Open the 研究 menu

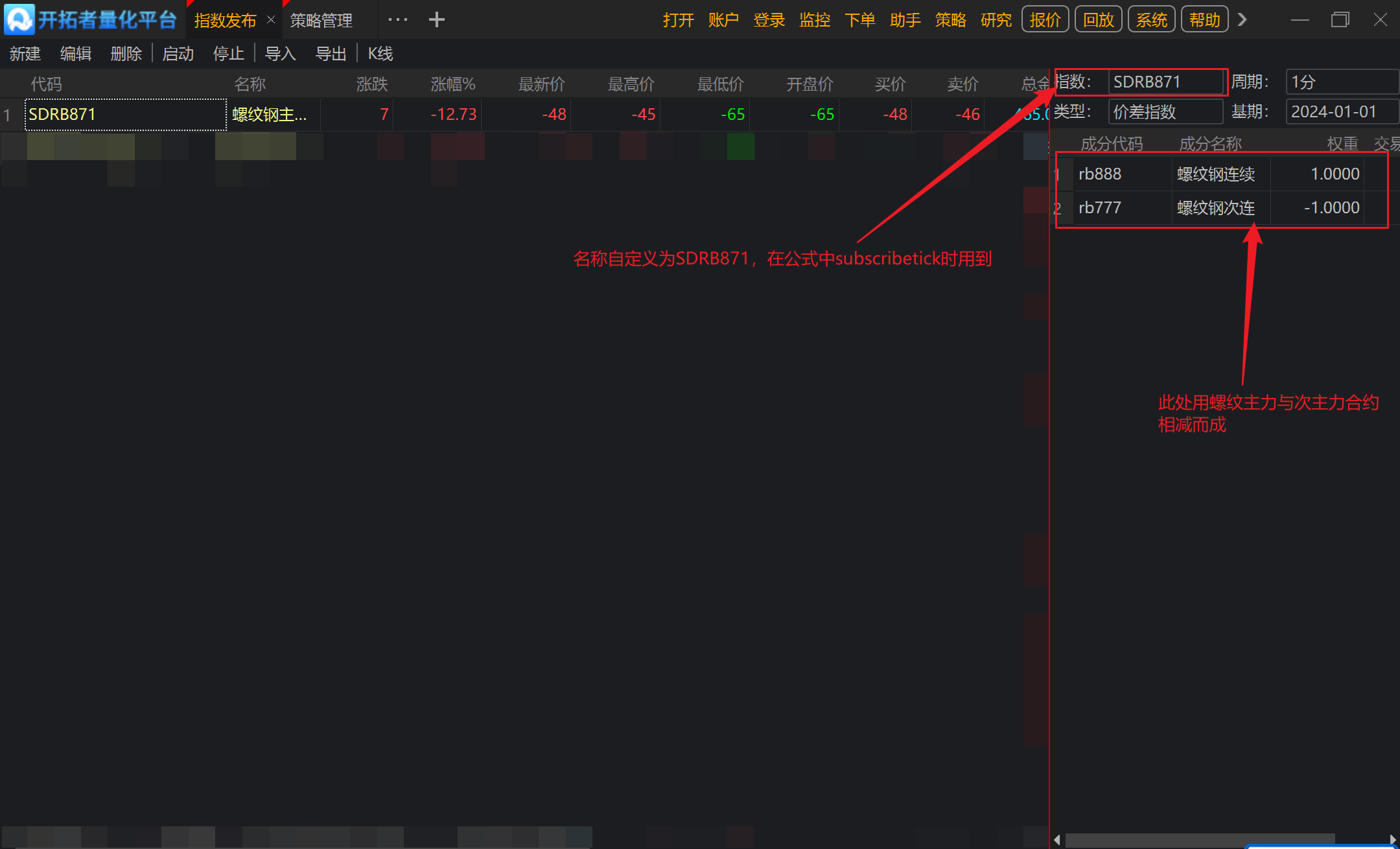pos(996,20)
